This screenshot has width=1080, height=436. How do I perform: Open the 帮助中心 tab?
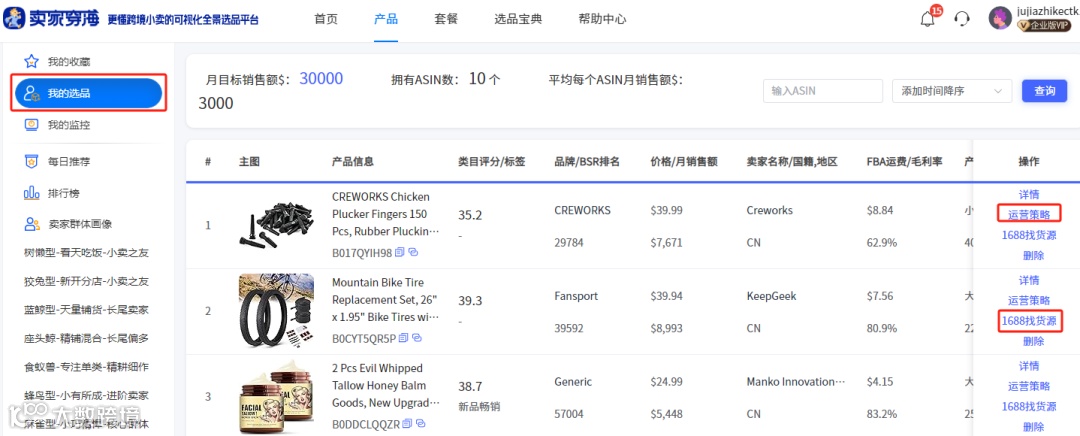click(603, 19)
